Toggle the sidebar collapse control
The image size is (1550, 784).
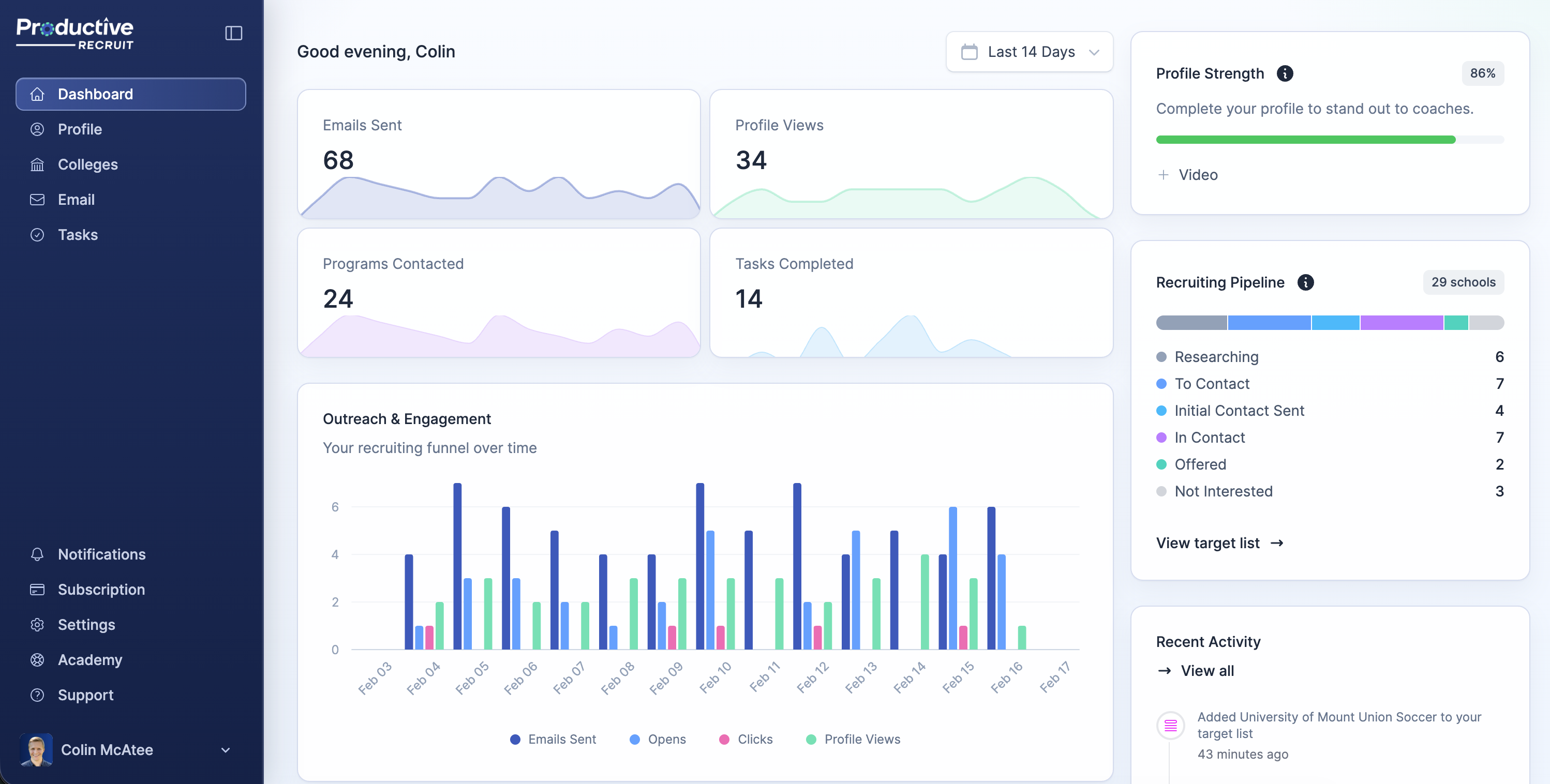click(233, 33)
